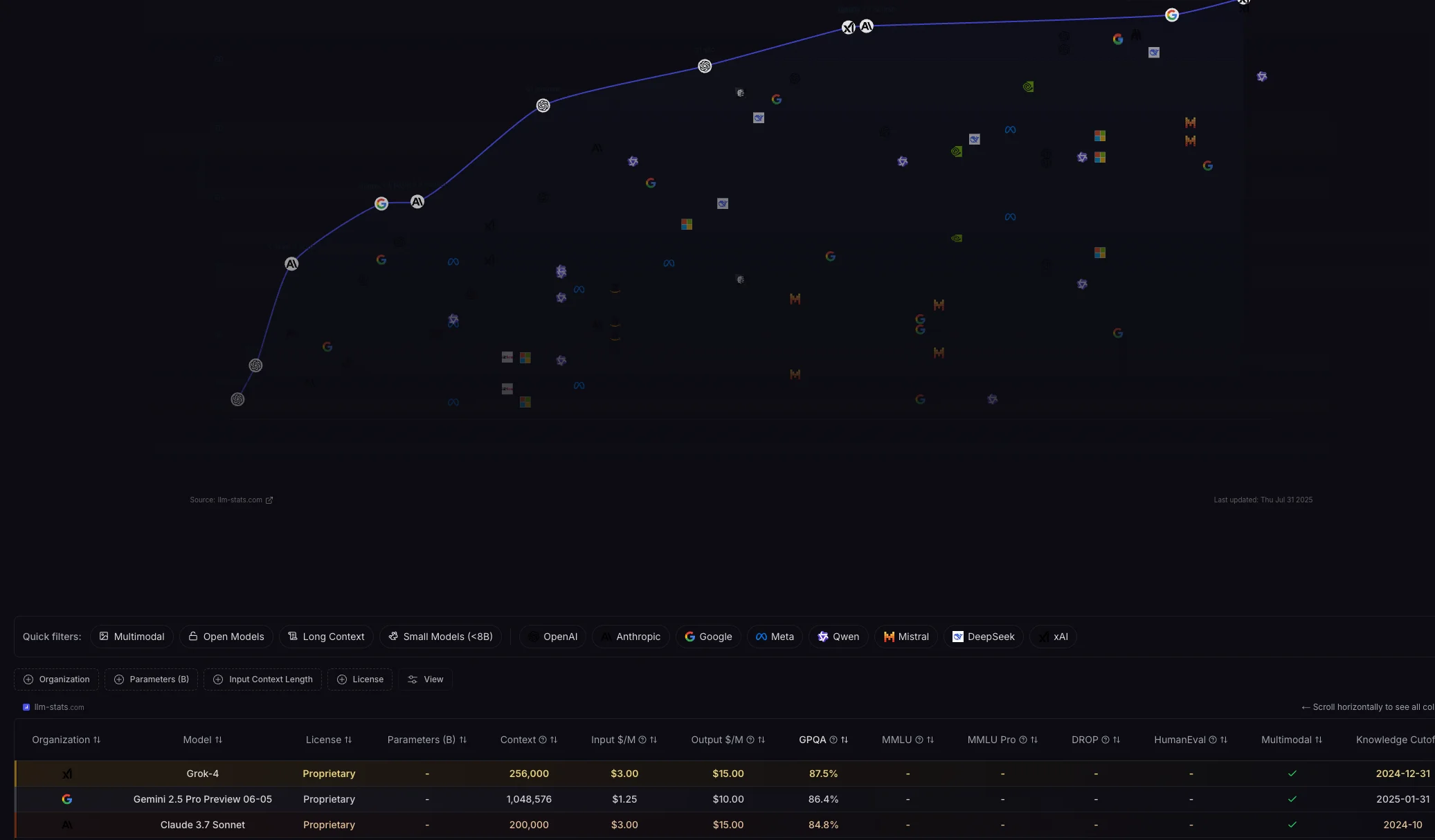Click the Output $/M info icon

pos(750,740)
